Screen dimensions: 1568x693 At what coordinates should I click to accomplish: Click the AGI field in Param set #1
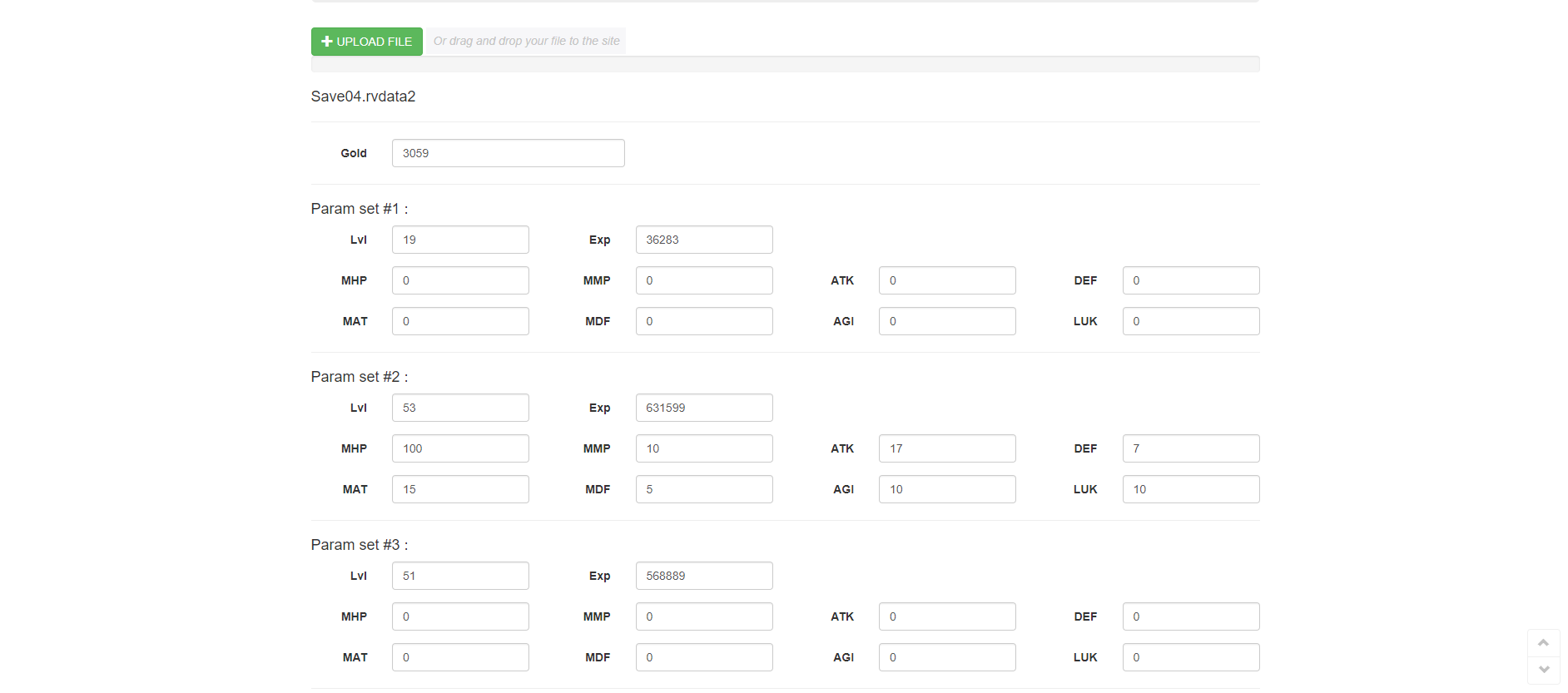click(946, 321)
